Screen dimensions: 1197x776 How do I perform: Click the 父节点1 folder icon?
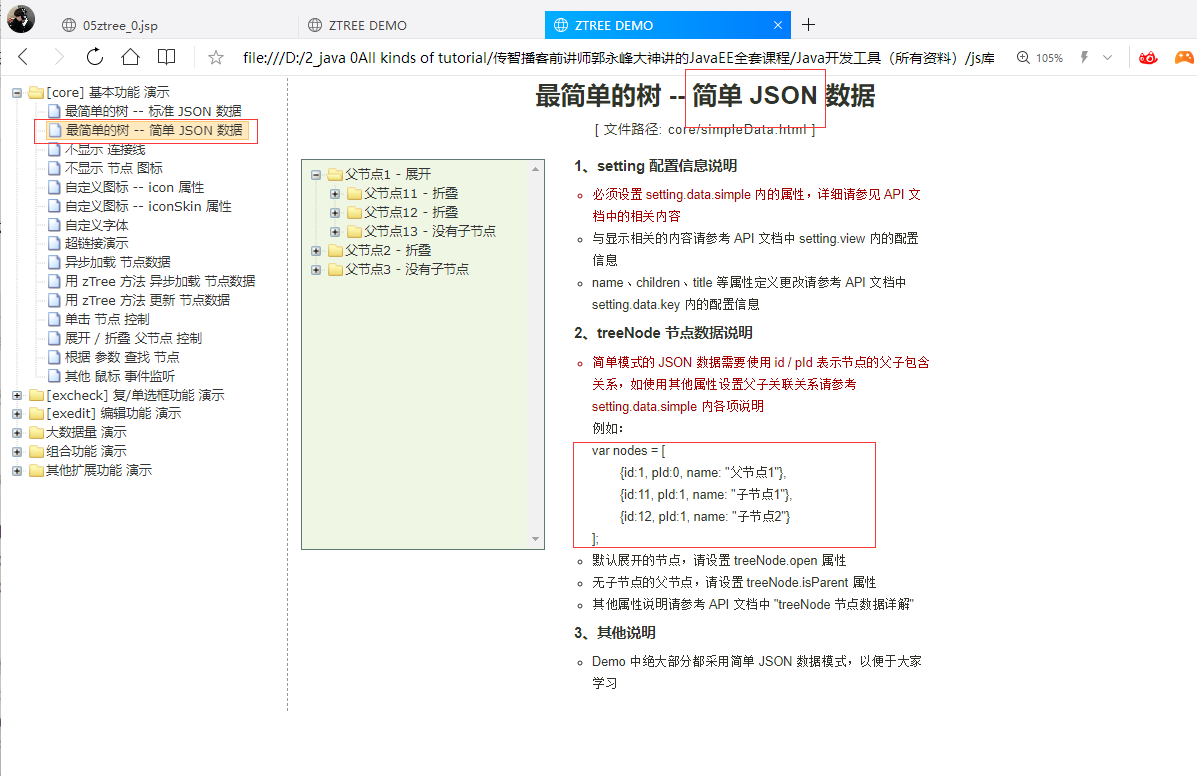[x=335, y=175]
